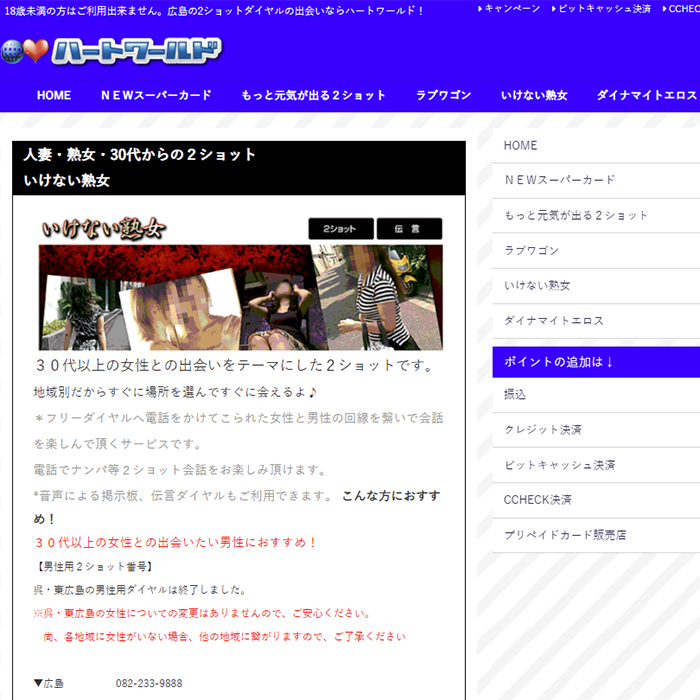
Task: Click the 2ショット black button
Action: point(341,229)
